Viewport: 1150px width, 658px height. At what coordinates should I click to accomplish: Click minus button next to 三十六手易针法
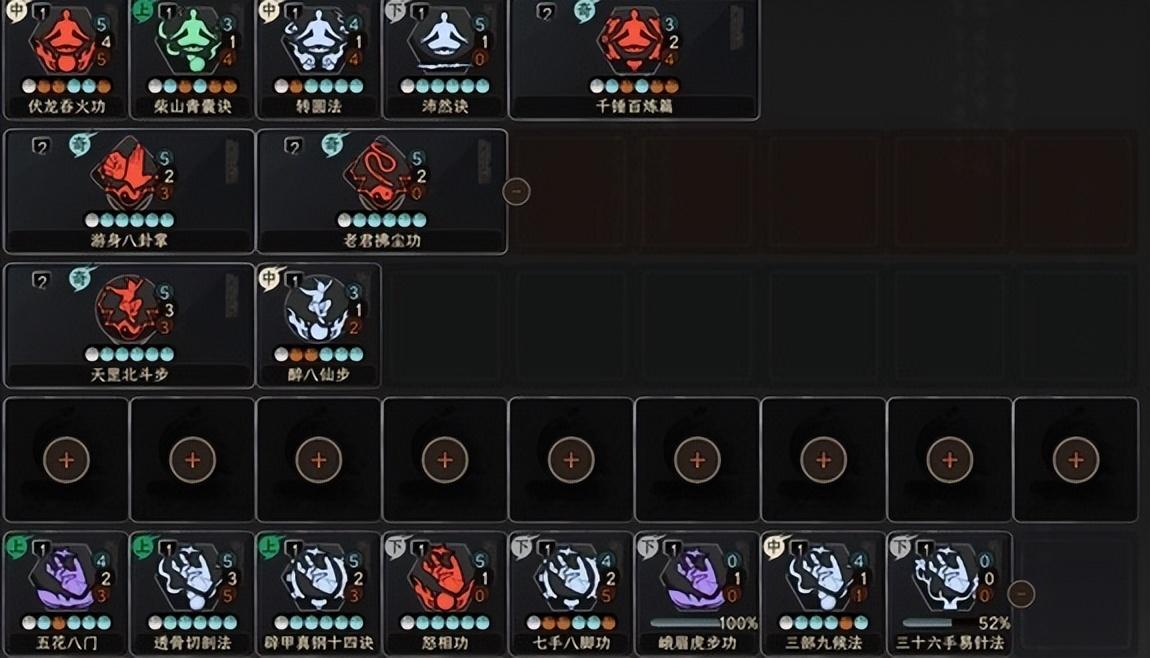[1022, 593]
